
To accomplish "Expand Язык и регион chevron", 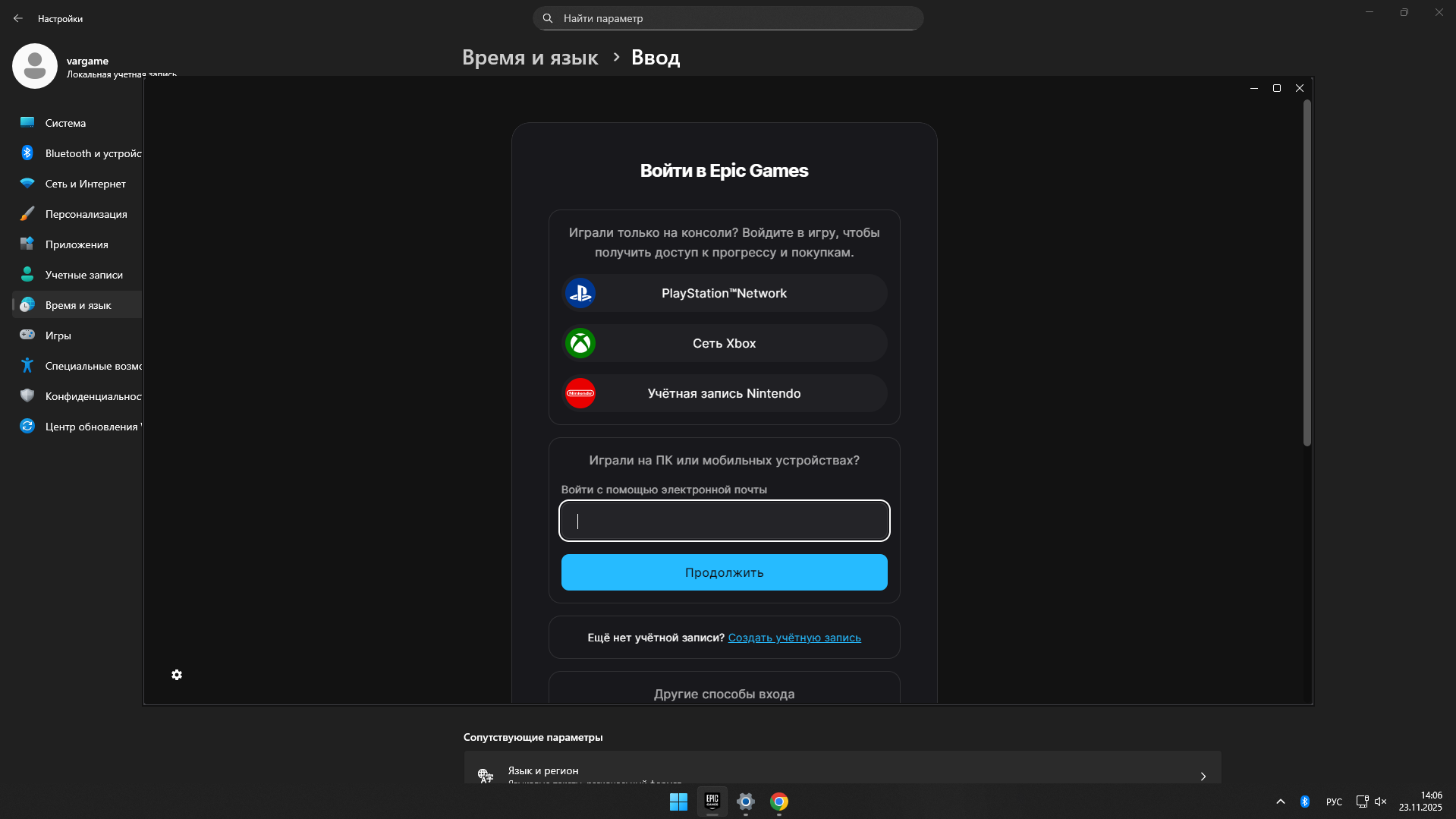I will [1203, 776].
